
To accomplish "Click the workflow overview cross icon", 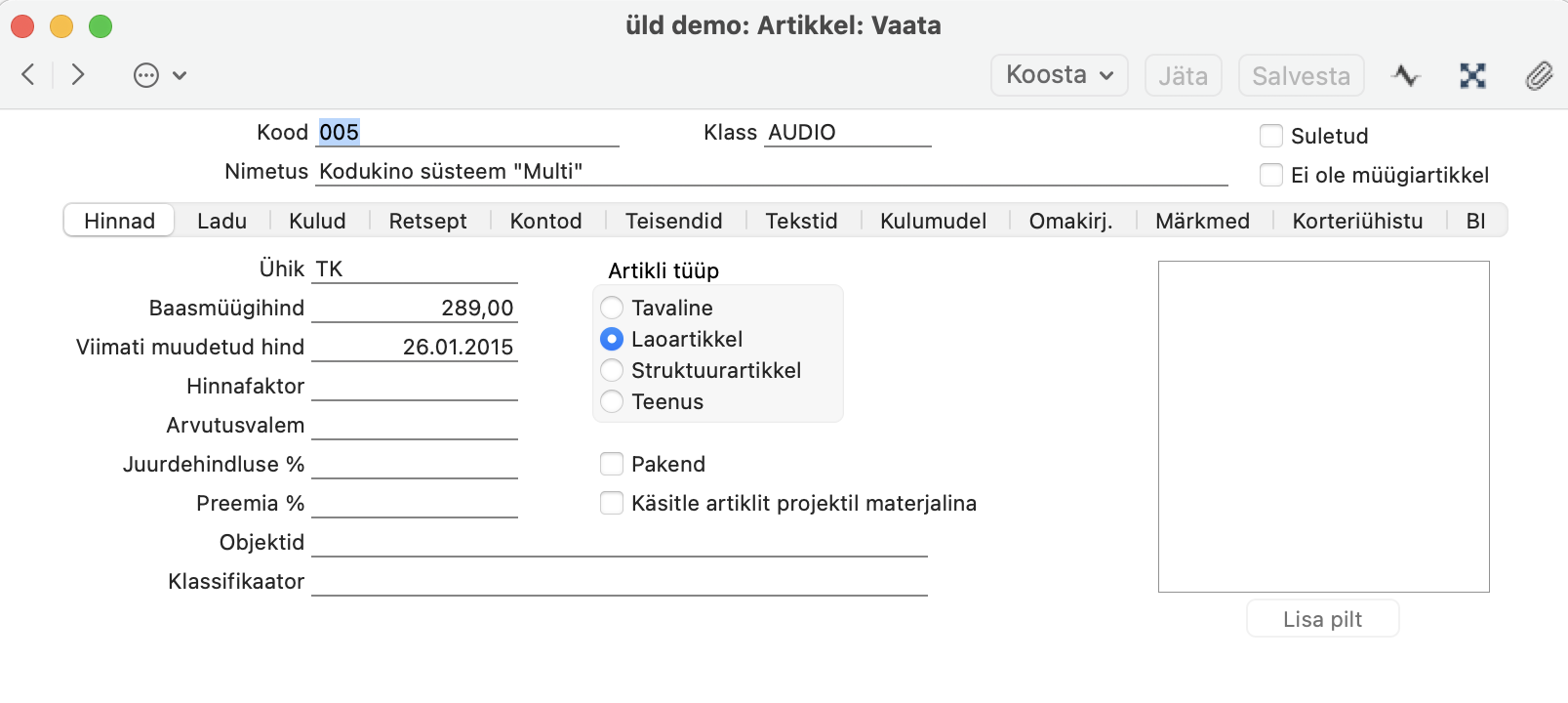I will [x=1472, y=75].
